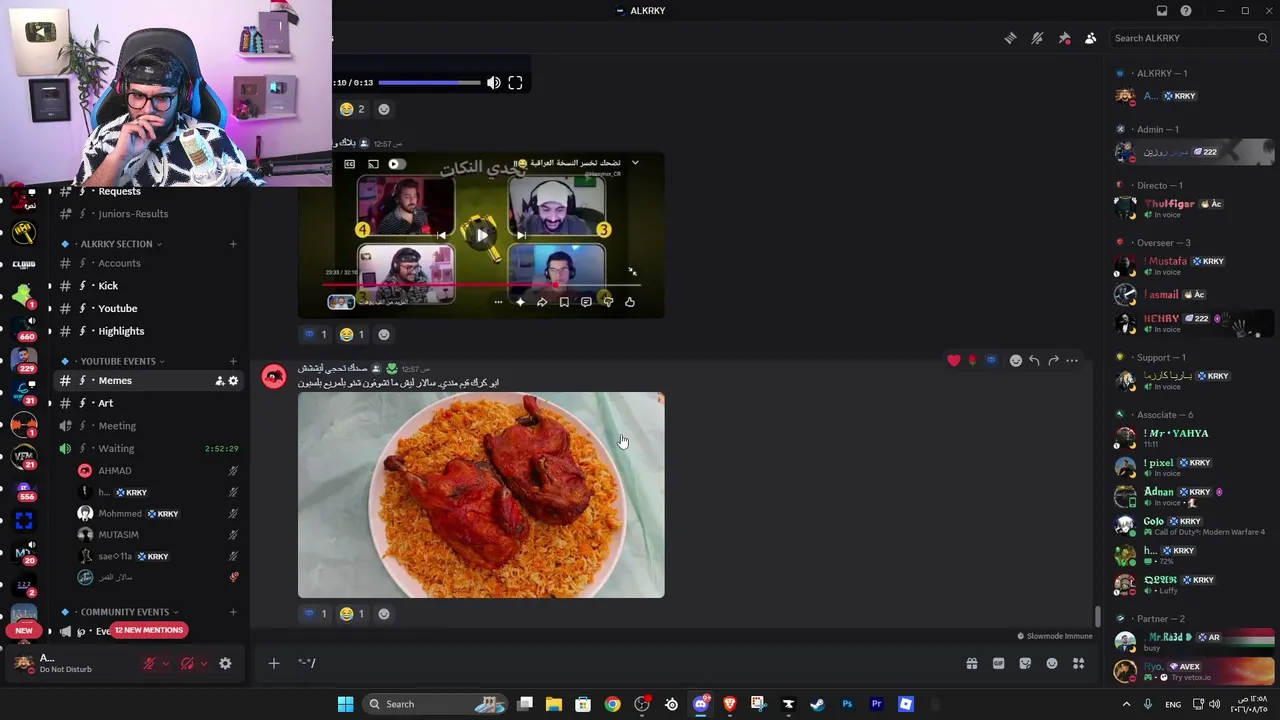This screenshot has height=720, width=1280.
Task: Focus the Search ALKRKY field
Action: [1190, 38]
